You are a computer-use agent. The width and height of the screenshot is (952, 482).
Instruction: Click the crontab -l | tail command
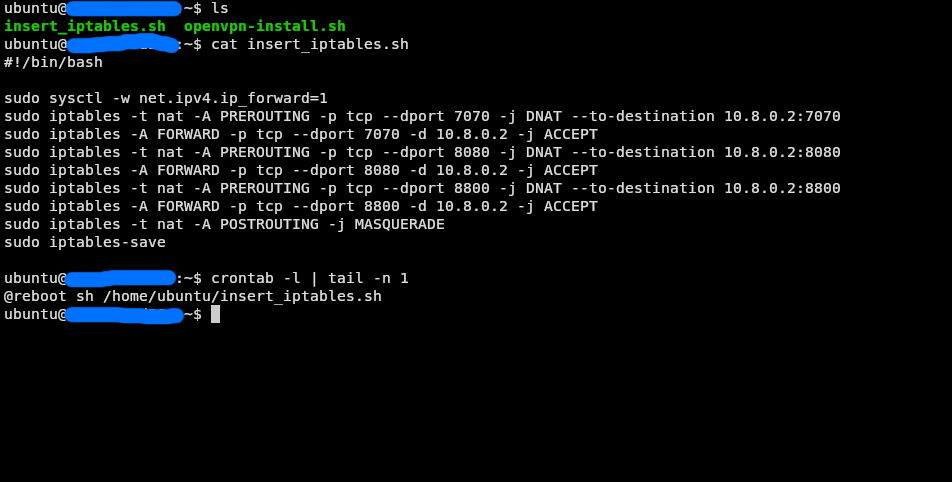click(310, 278)
